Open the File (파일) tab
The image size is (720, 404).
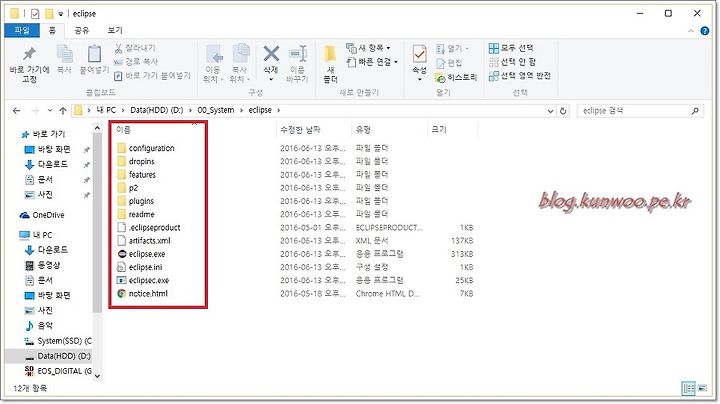point(22,30)
